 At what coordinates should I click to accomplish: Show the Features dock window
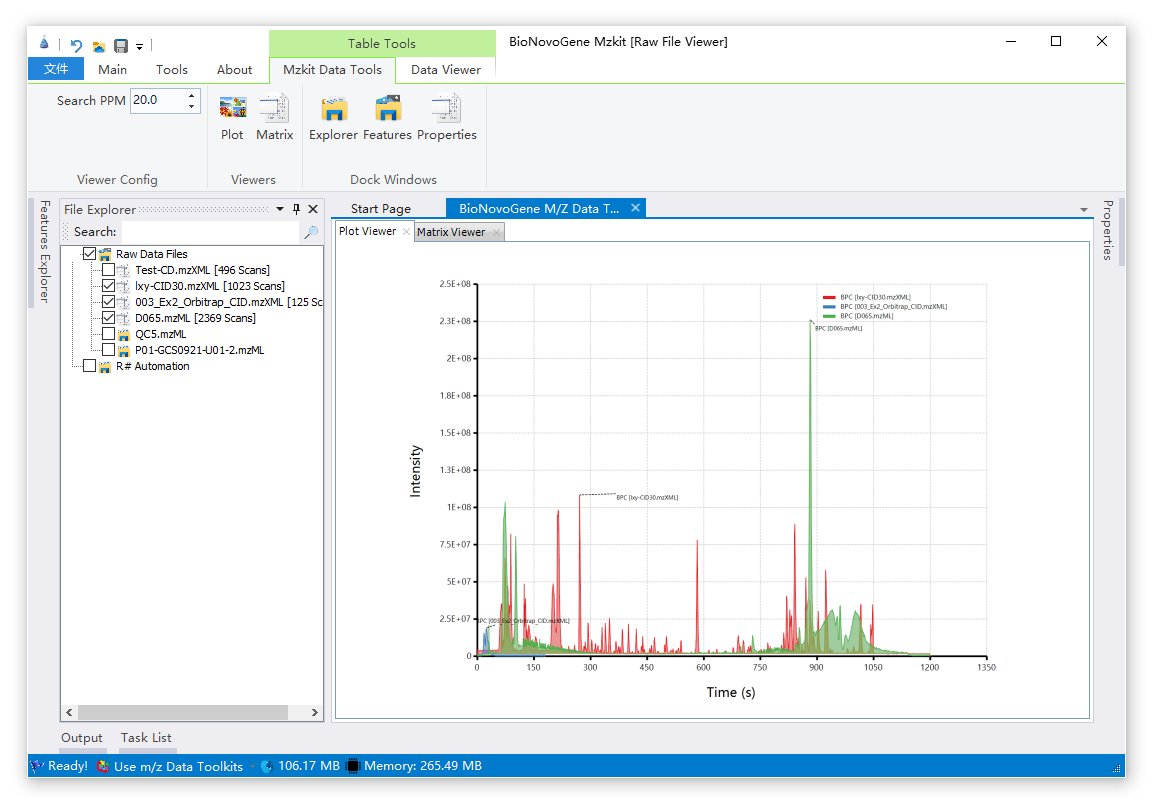pos(387,117)
